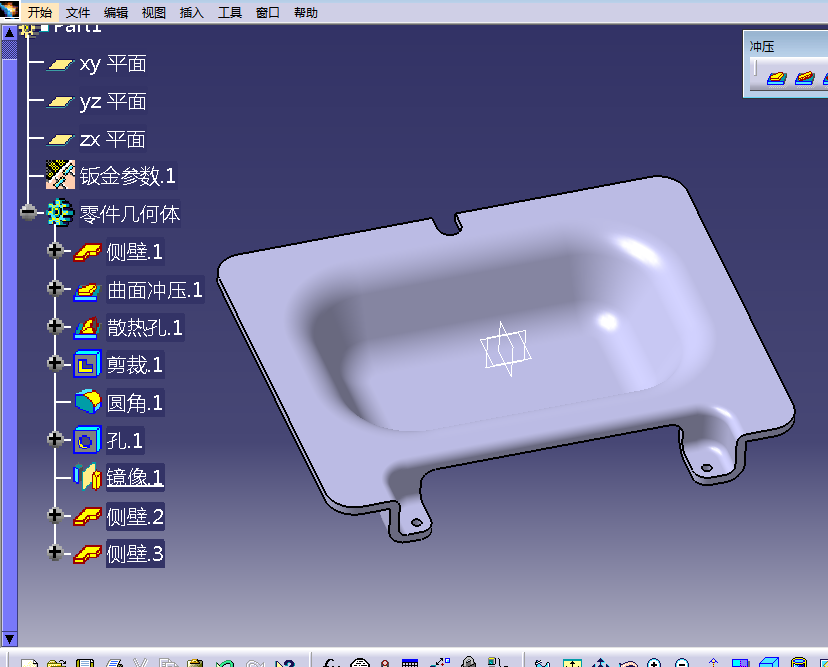Viewport: 828px width, 667px height.
Task: Click the tree scrollbar up arrow
Action: coord(9,32)
